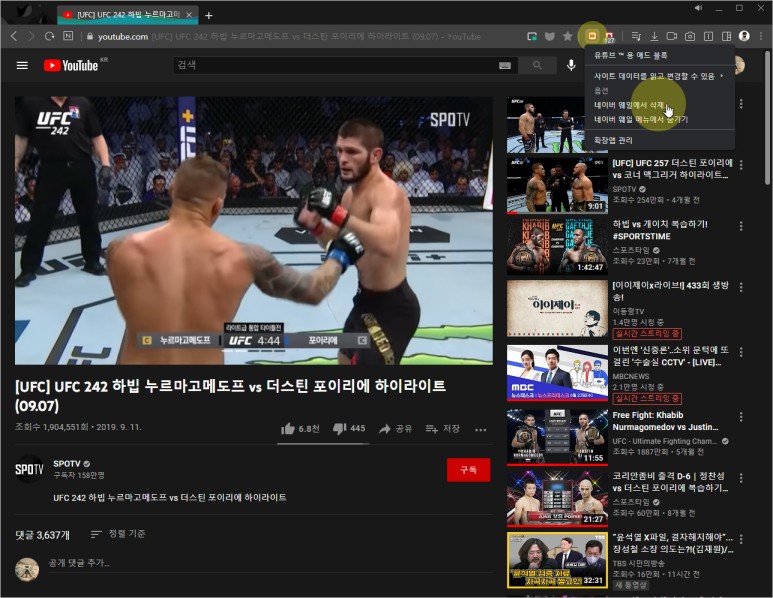Open the SPOTV channel name link
The image size is (773, 598).
[x=67, y=463]
